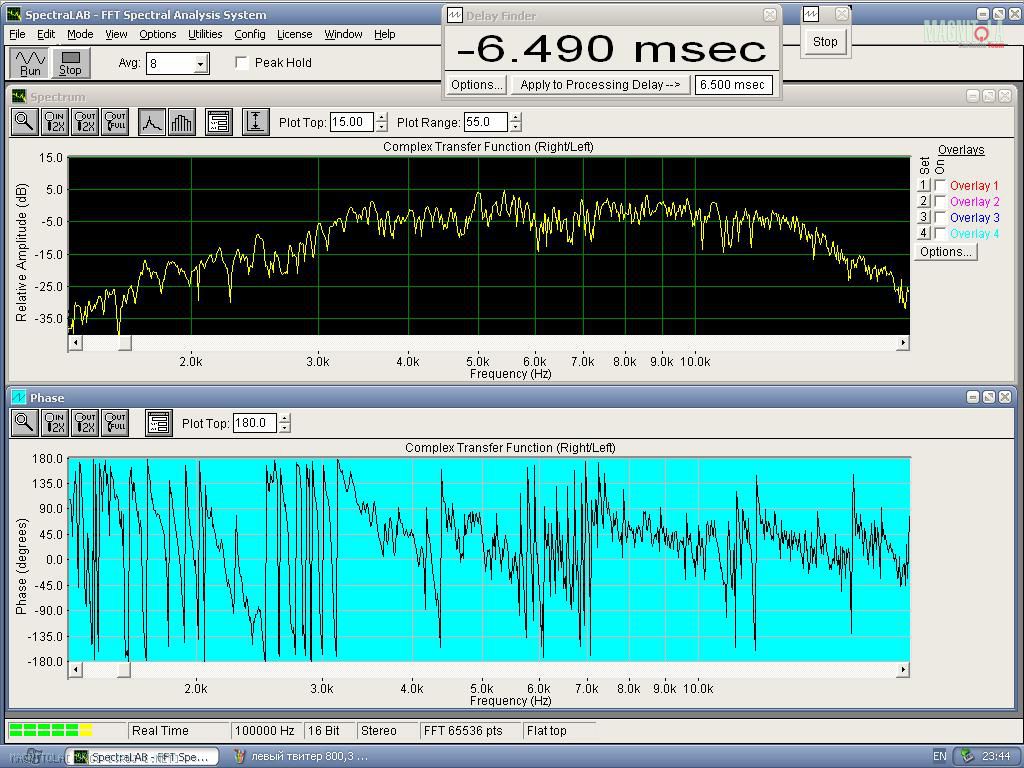Click Spectrum zoom Out Full icon

[x=116, y=122]
